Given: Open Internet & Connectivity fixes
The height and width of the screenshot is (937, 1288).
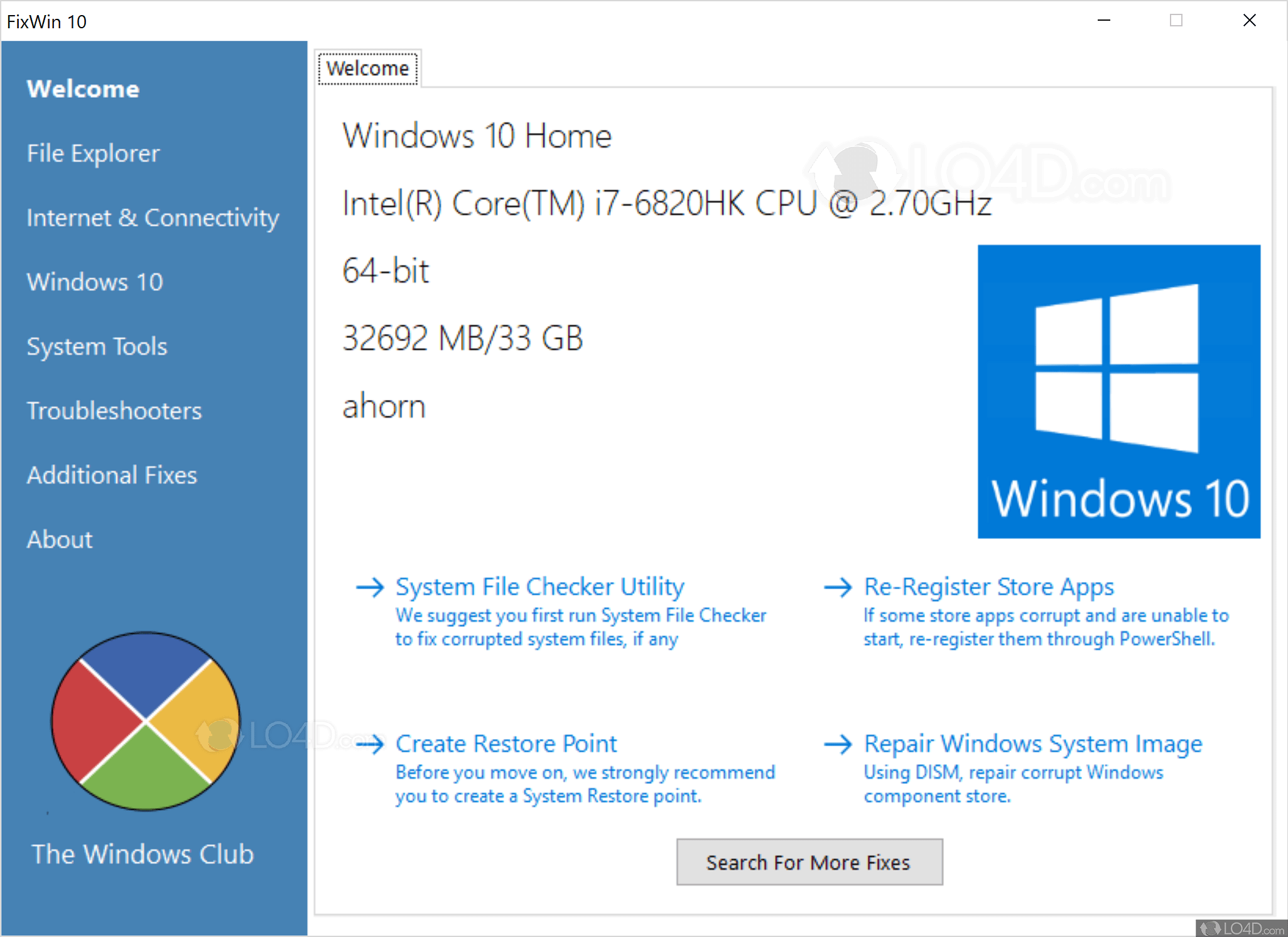Looking at the screenshot, I should point(153,217).
